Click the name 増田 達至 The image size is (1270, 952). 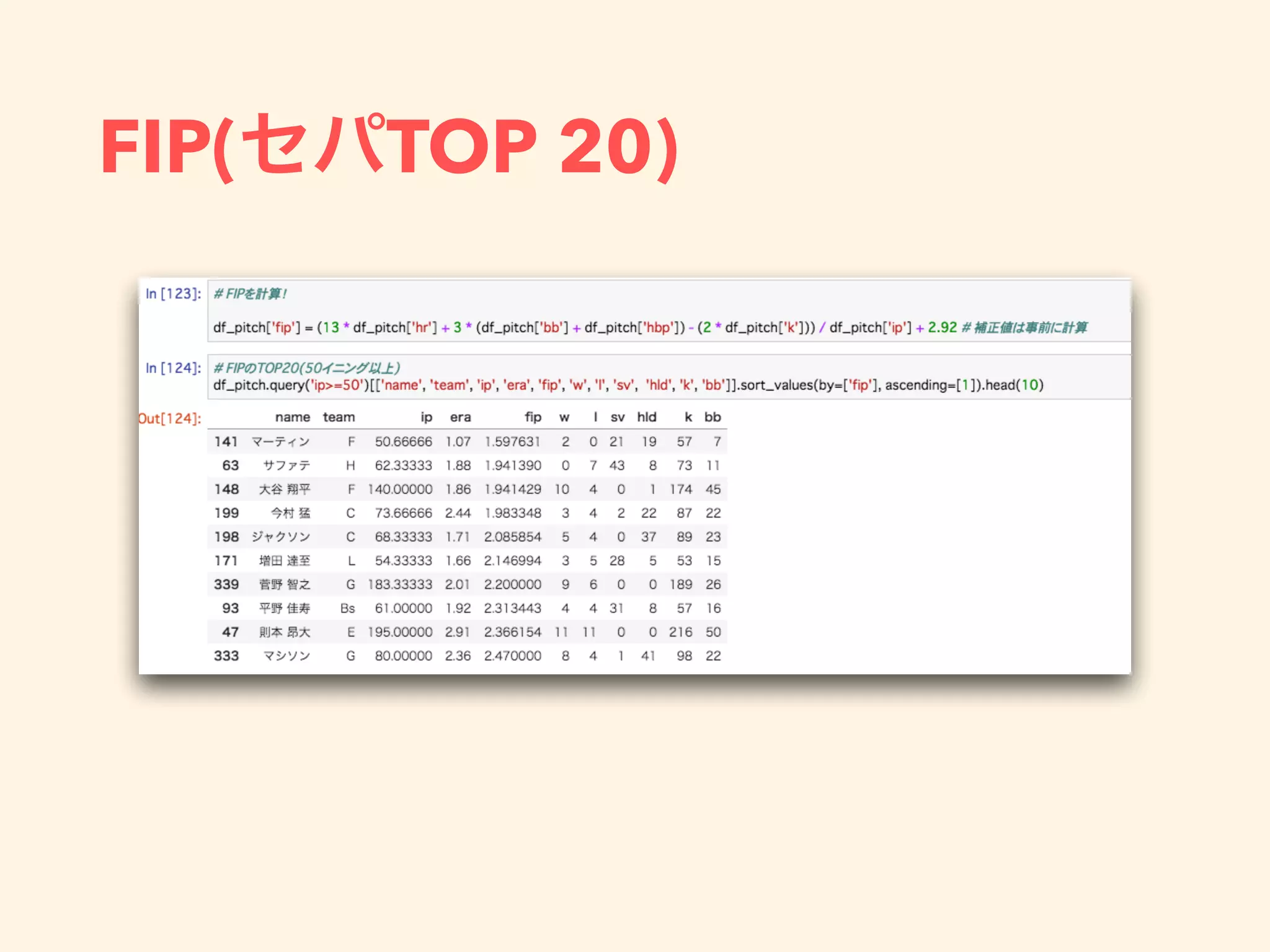[x=285, y=561]
